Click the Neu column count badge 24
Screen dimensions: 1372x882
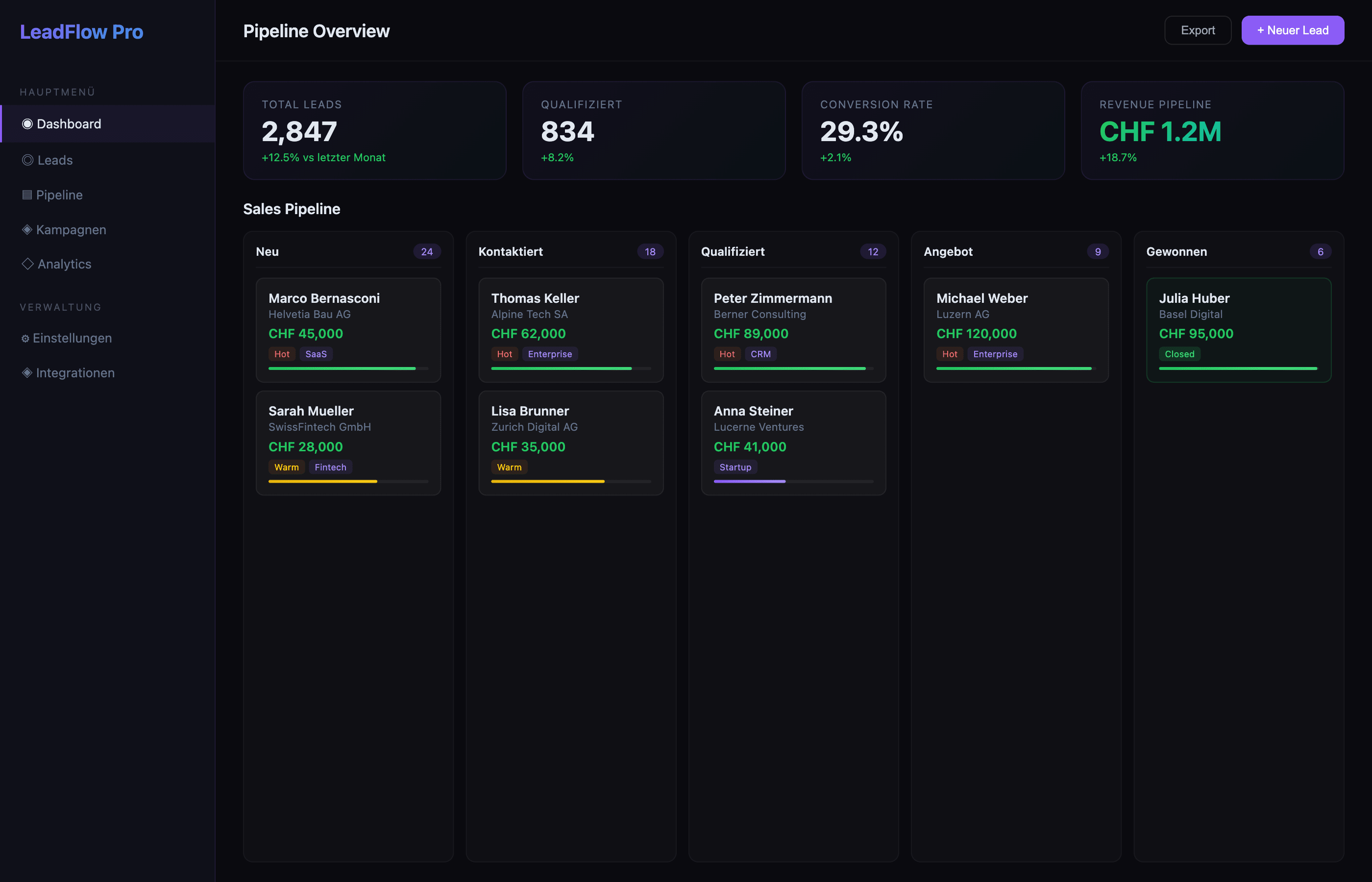tap(427, 251)
